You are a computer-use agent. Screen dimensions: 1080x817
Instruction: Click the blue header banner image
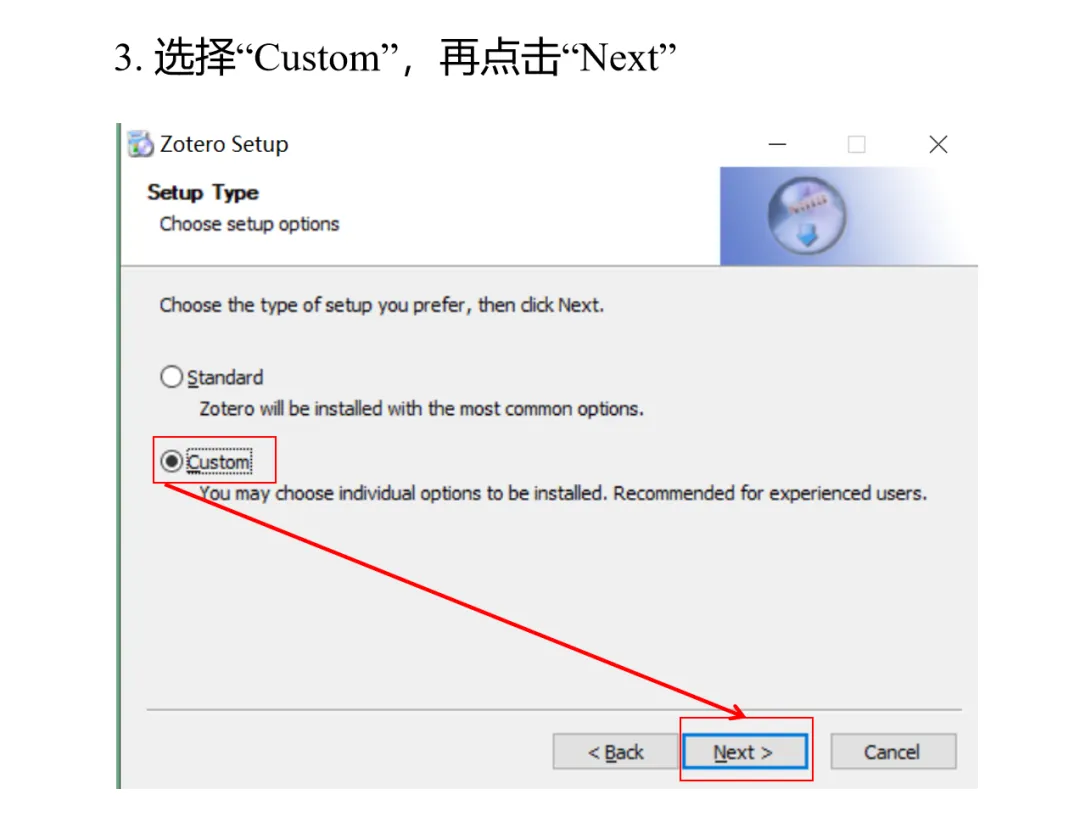[x=849, y=216]
